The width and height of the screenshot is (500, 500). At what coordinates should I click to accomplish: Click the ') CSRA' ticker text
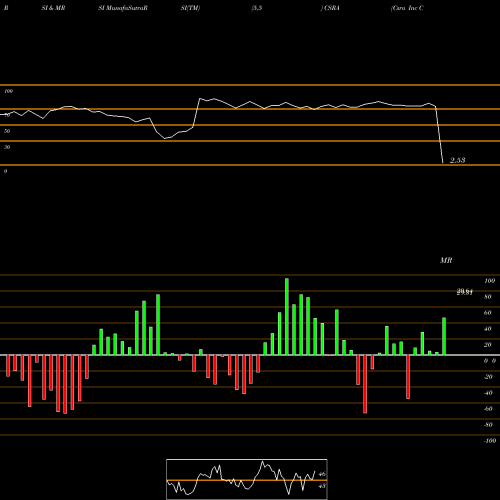330,8
